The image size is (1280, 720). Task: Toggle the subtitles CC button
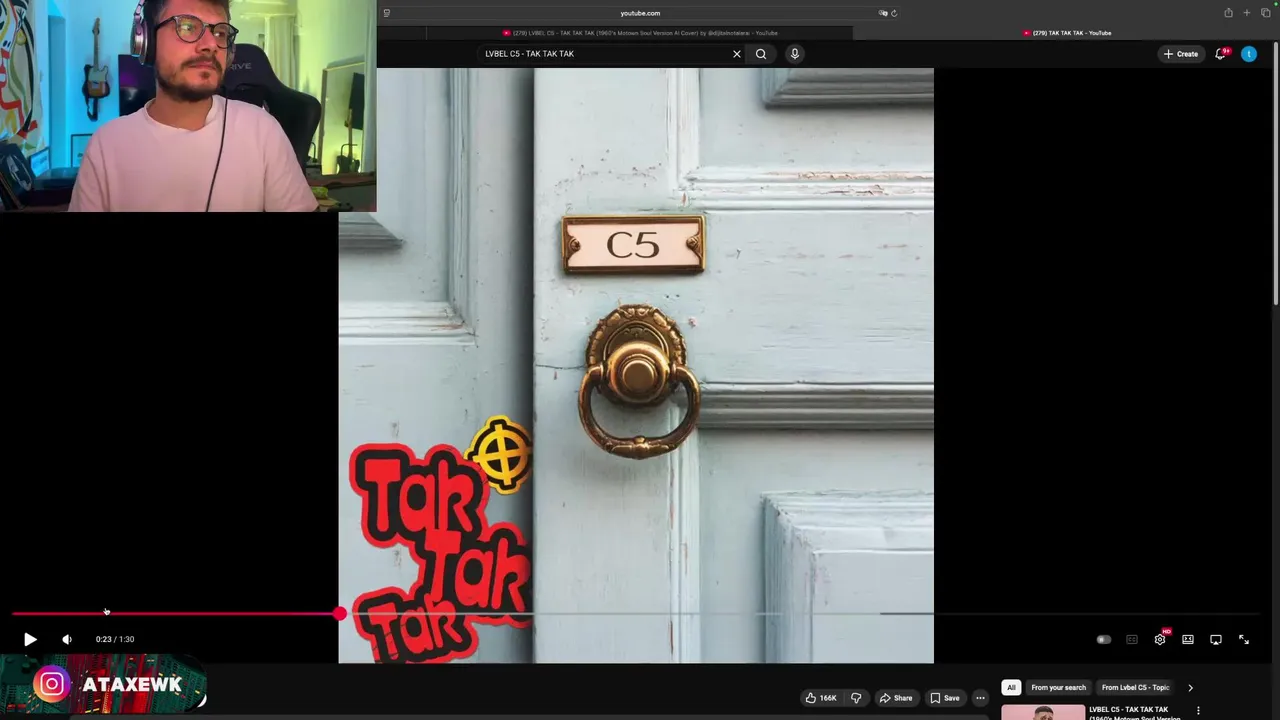[1132, 640]
